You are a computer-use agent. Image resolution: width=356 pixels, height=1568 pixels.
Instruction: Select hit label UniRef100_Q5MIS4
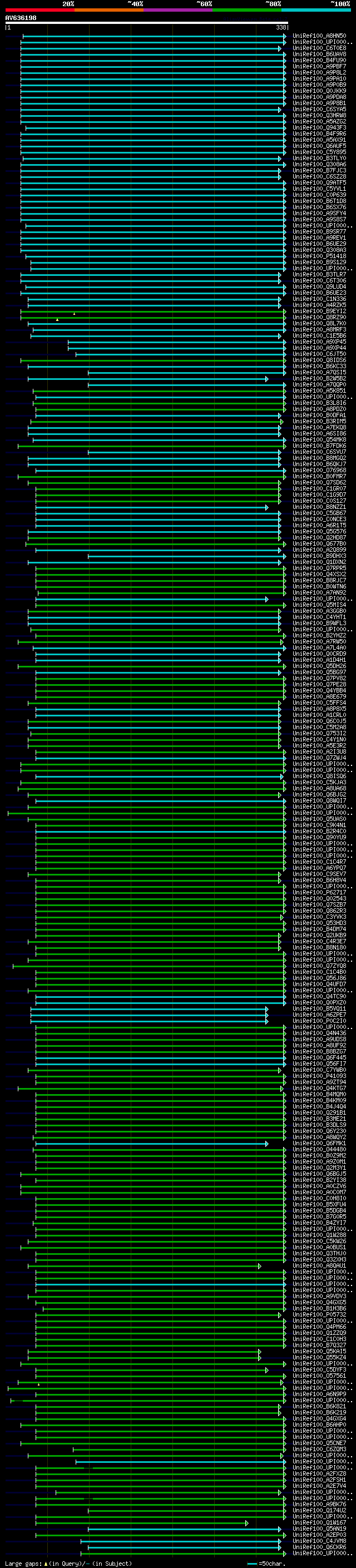point(319,605)
